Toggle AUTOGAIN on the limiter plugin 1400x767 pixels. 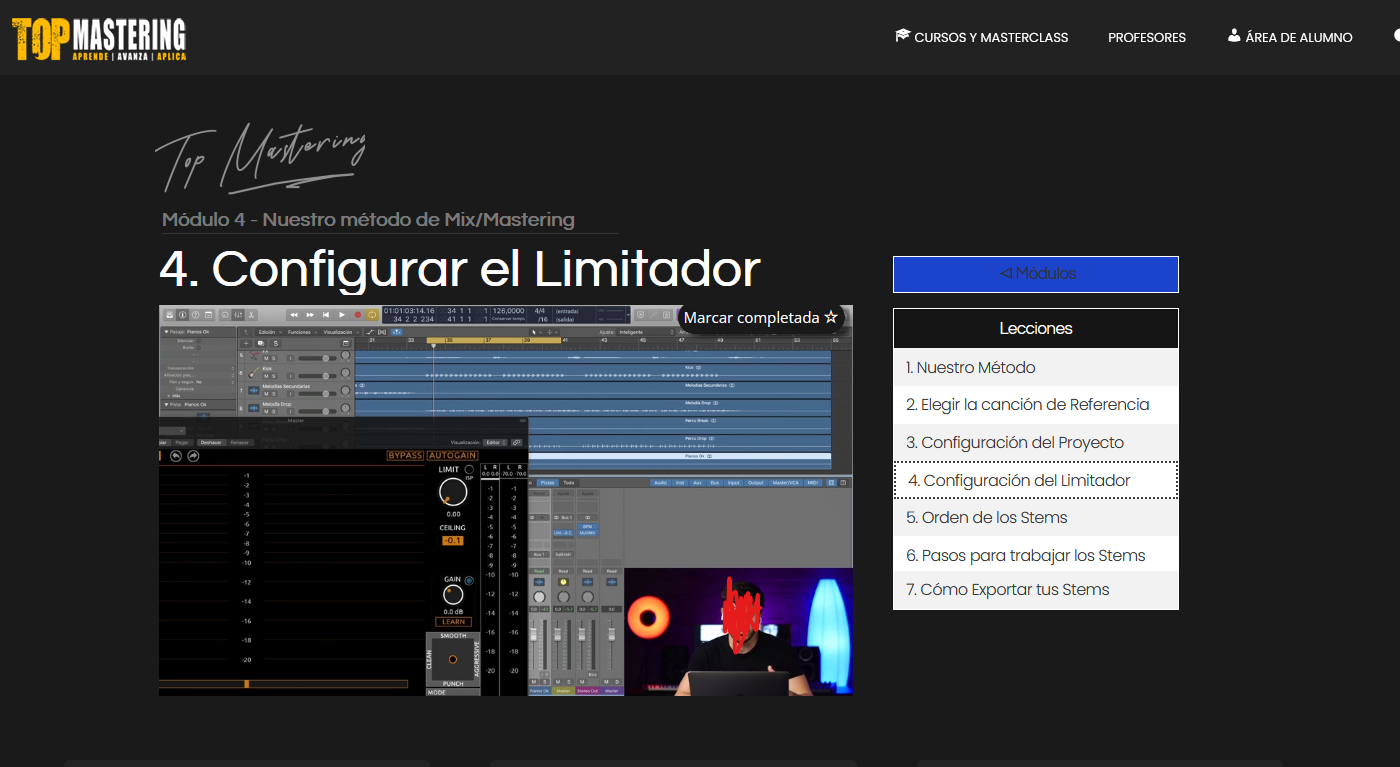click(452, 456)
